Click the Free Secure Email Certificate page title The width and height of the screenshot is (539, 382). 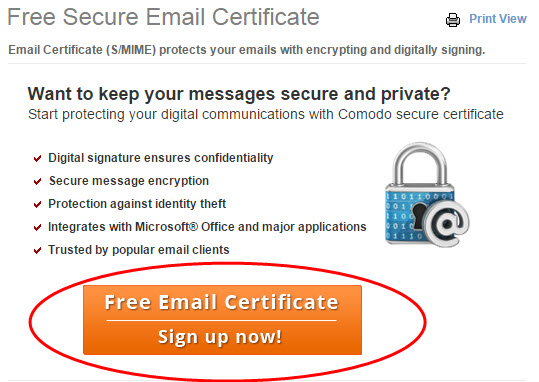tap(164, 17)
